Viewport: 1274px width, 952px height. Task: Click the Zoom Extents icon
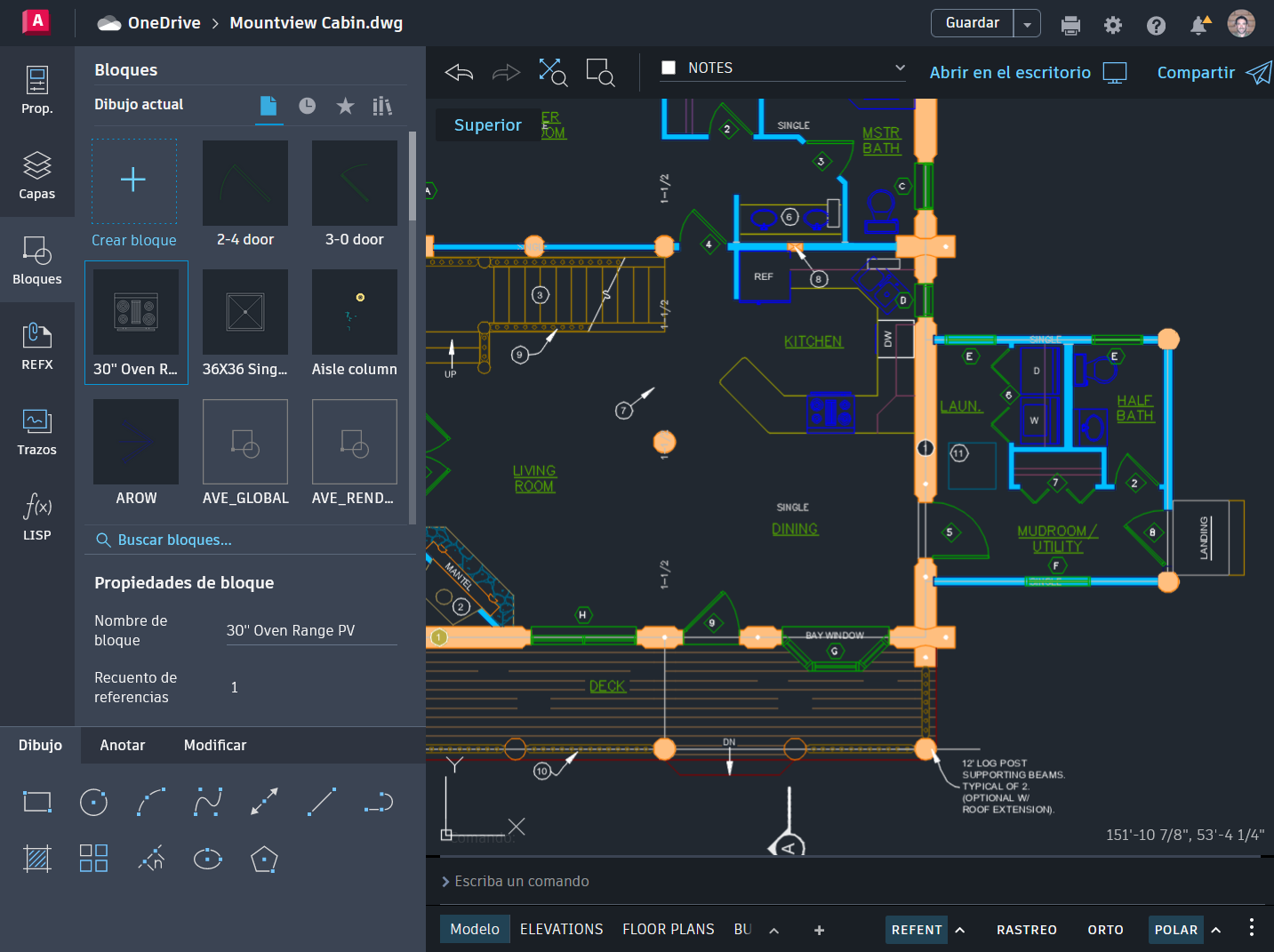553,72
